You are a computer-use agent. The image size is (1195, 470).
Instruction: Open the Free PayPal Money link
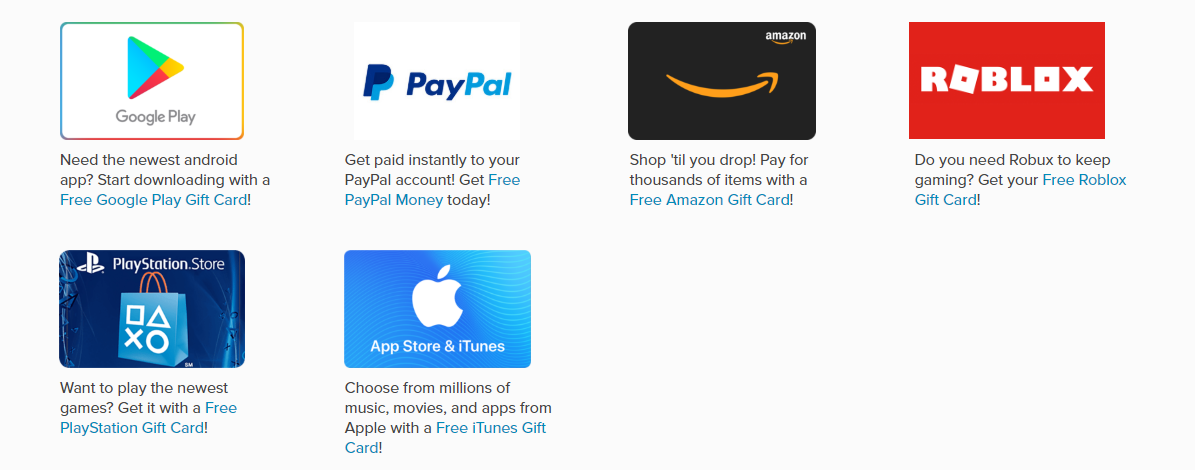(433, 190)
